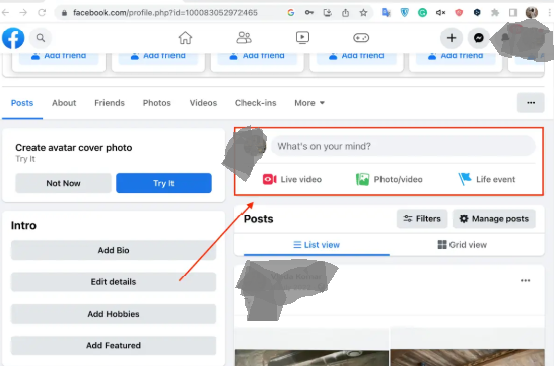Click the browser address bar URL
This screenshot has width=554, height=366.
165,13
